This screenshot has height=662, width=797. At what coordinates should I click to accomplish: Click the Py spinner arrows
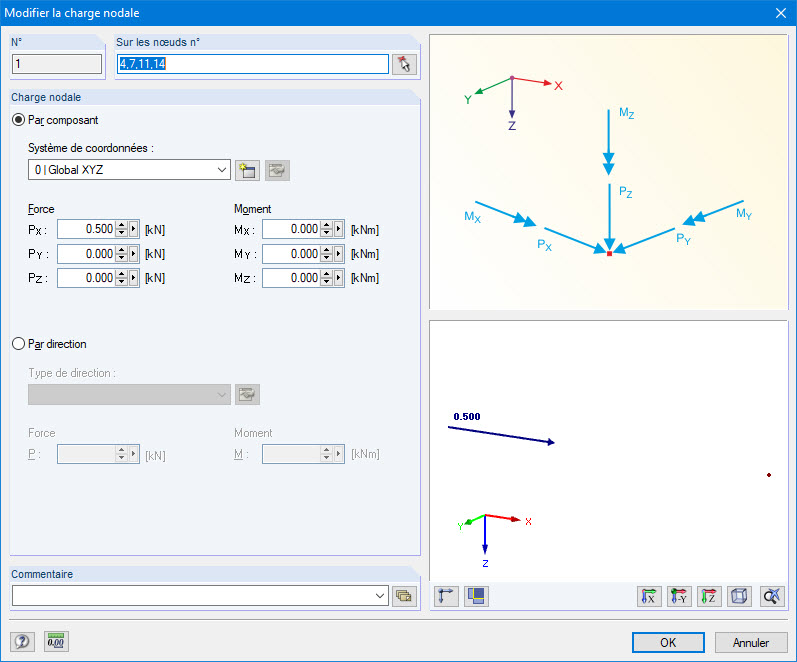coord(121,253)
